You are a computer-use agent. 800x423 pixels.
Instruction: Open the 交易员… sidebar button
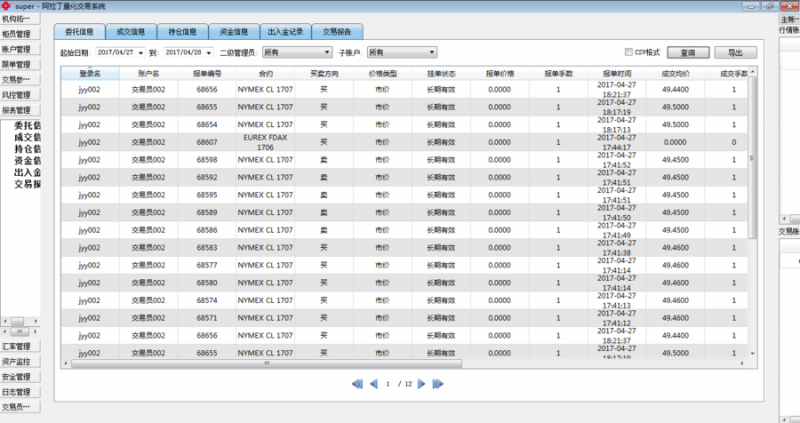pyautogui.click(x=20, y=407)
